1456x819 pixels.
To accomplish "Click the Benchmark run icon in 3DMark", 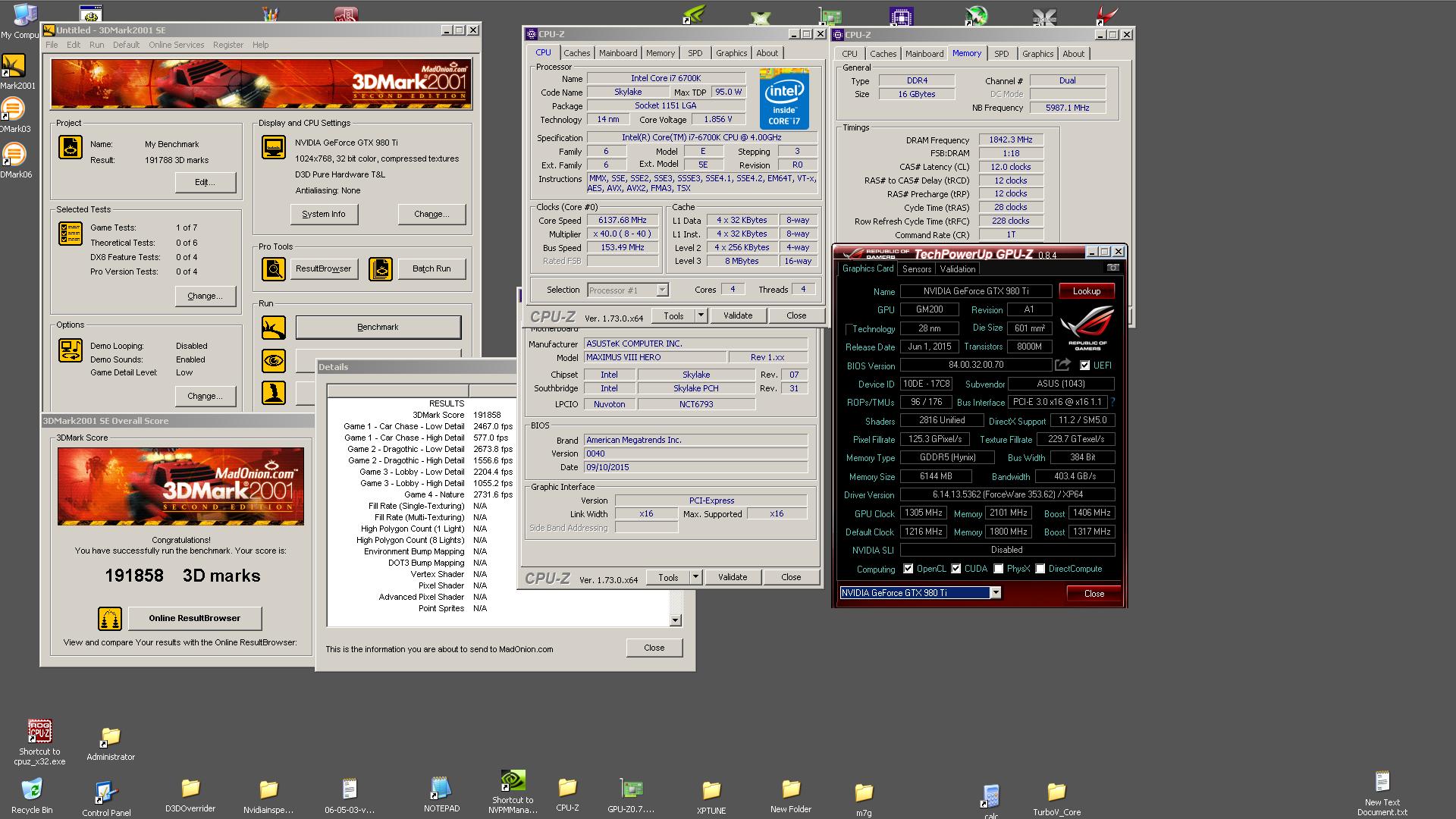I will [x=274, y=327].
